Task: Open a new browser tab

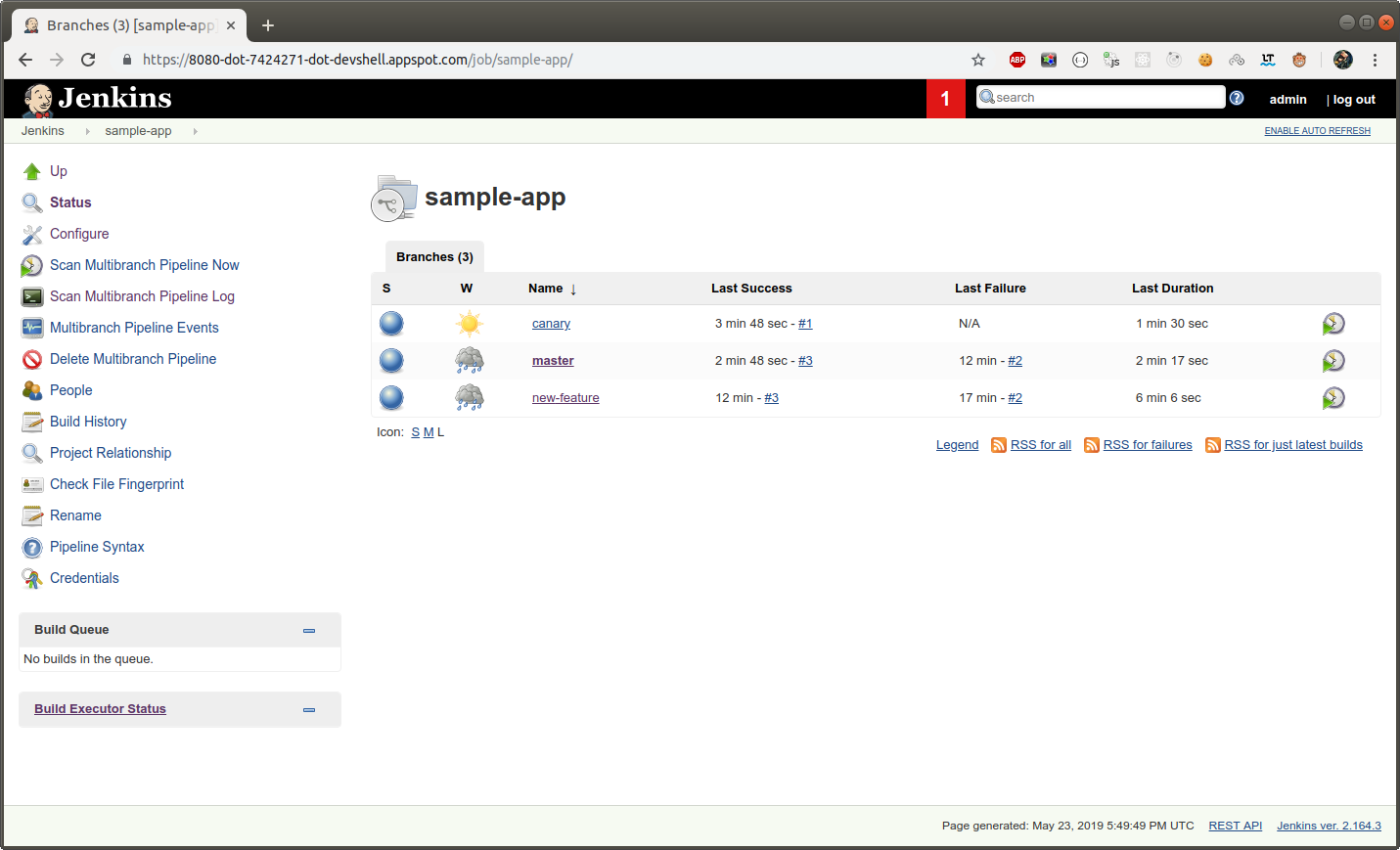Action: 267,25
